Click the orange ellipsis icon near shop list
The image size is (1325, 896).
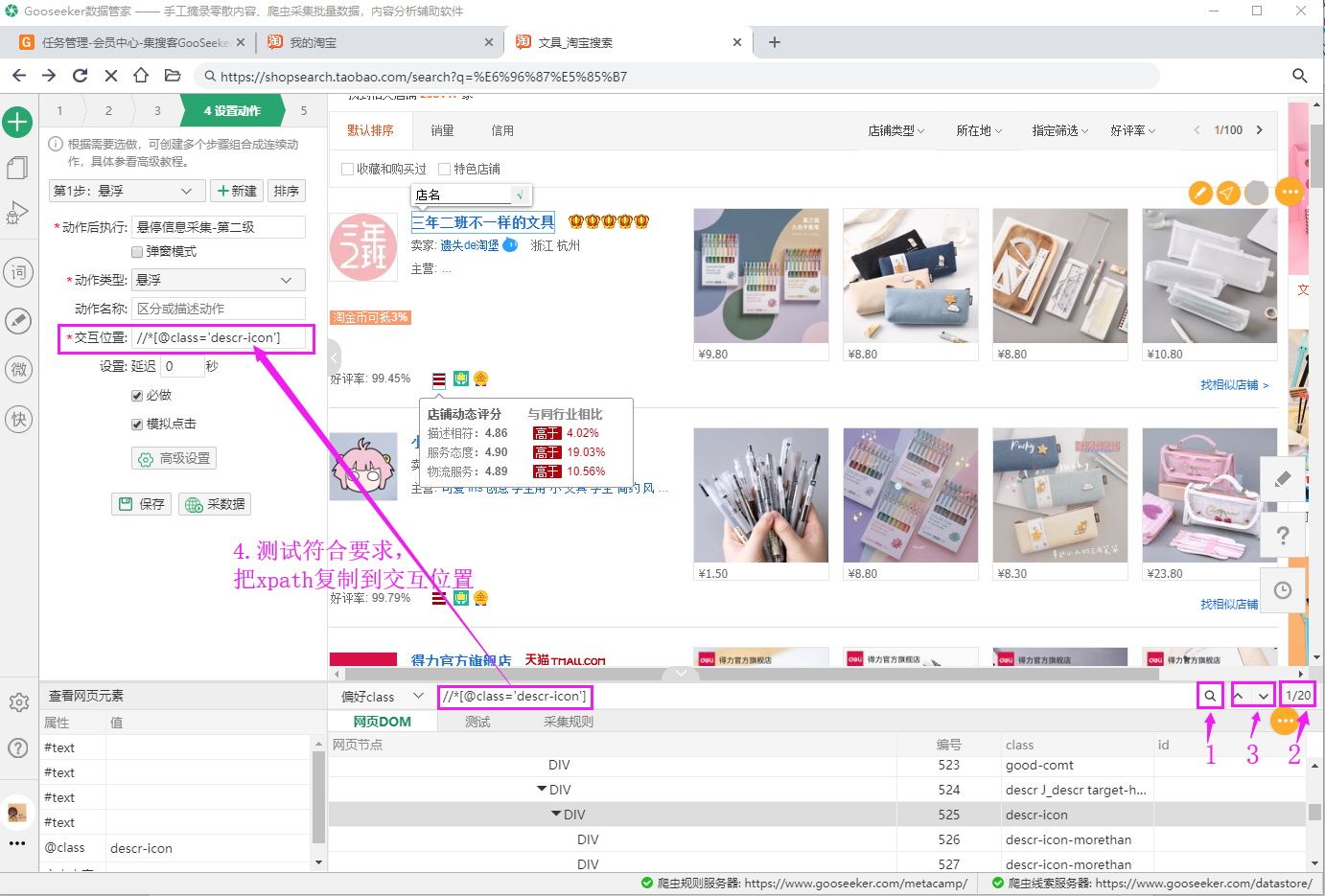click(x=1290, y=192)
